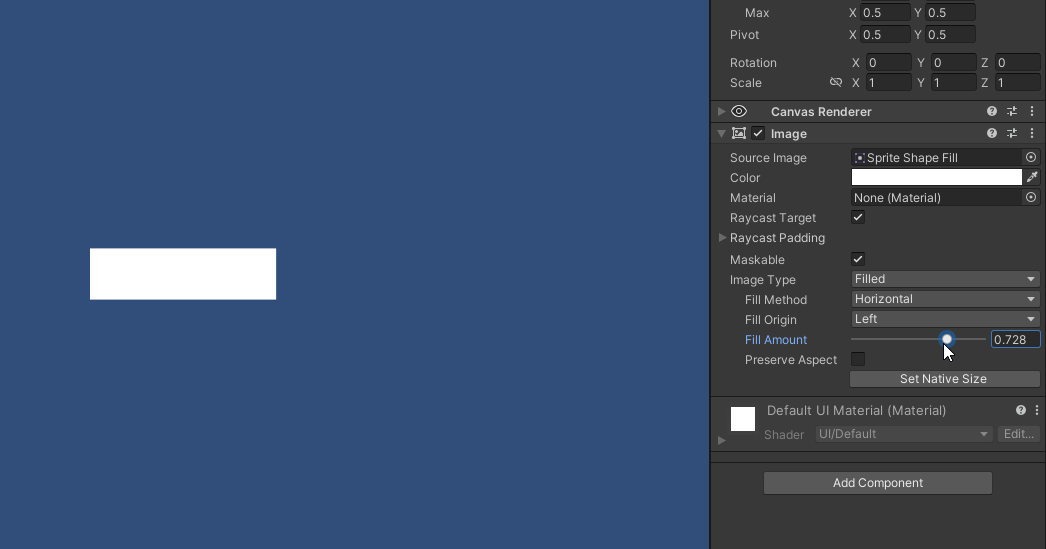
Task: Open Image component help reference icon
Action: [x=992, y=133]
